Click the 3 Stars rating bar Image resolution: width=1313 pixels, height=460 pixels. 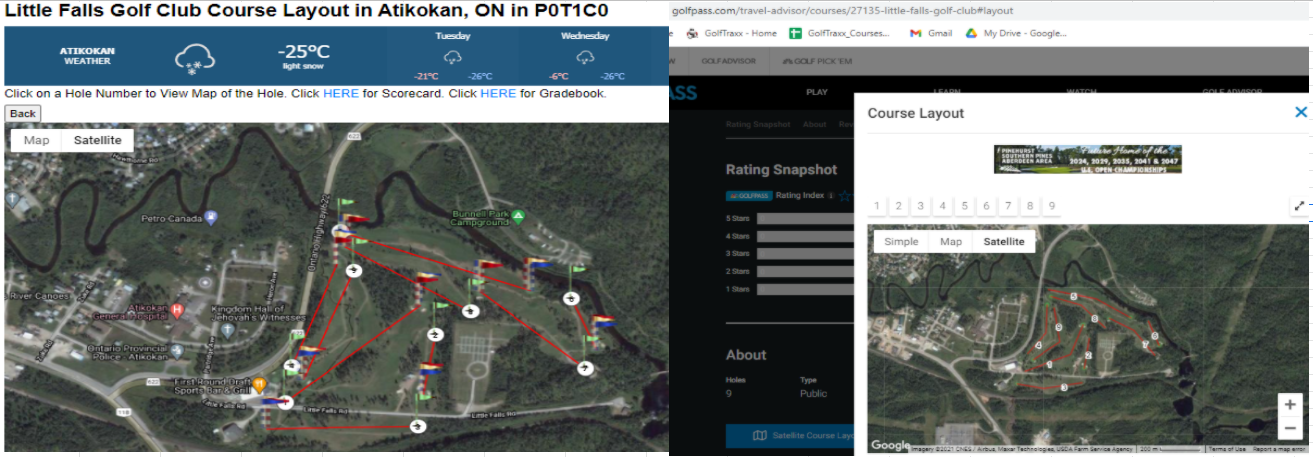coord(804,253)
